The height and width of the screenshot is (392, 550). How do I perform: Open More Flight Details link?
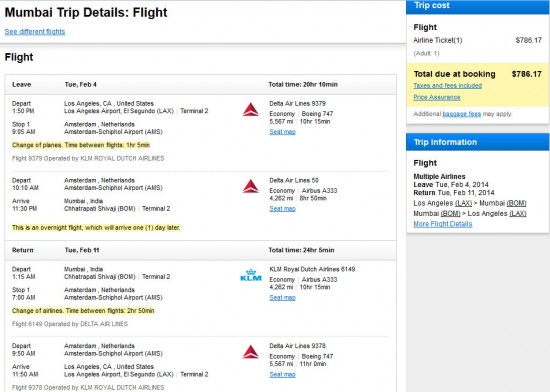443,224
